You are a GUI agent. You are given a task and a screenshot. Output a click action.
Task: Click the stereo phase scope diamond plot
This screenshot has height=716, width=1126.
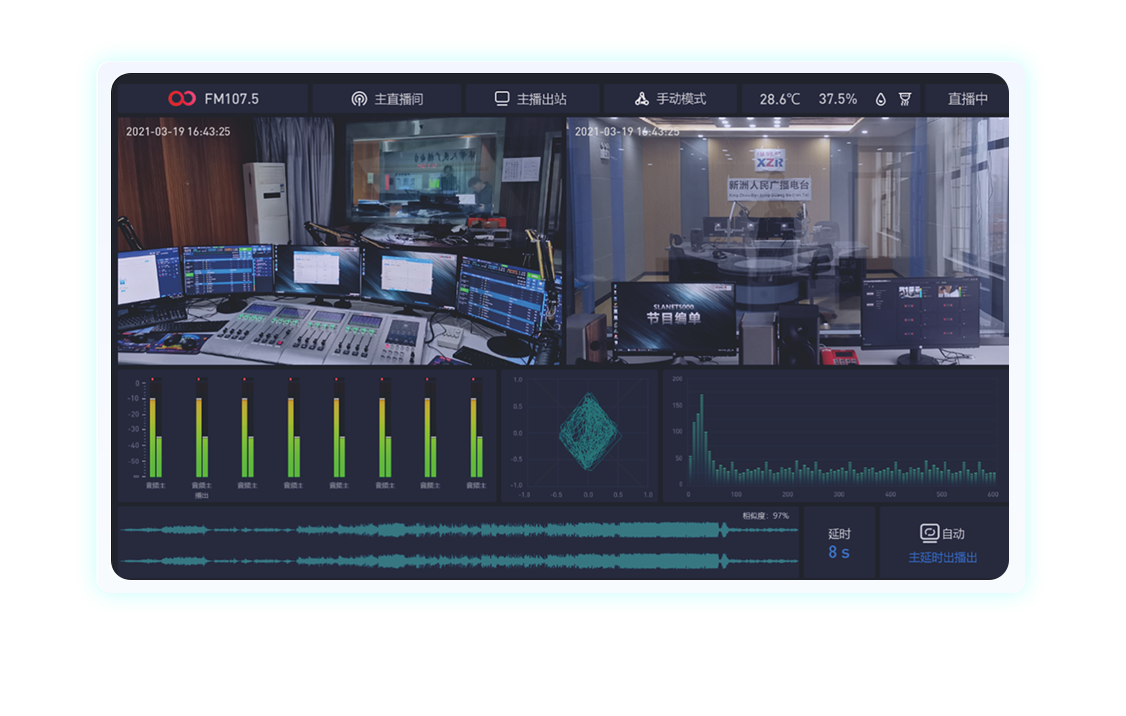click(x=587, y=432)
